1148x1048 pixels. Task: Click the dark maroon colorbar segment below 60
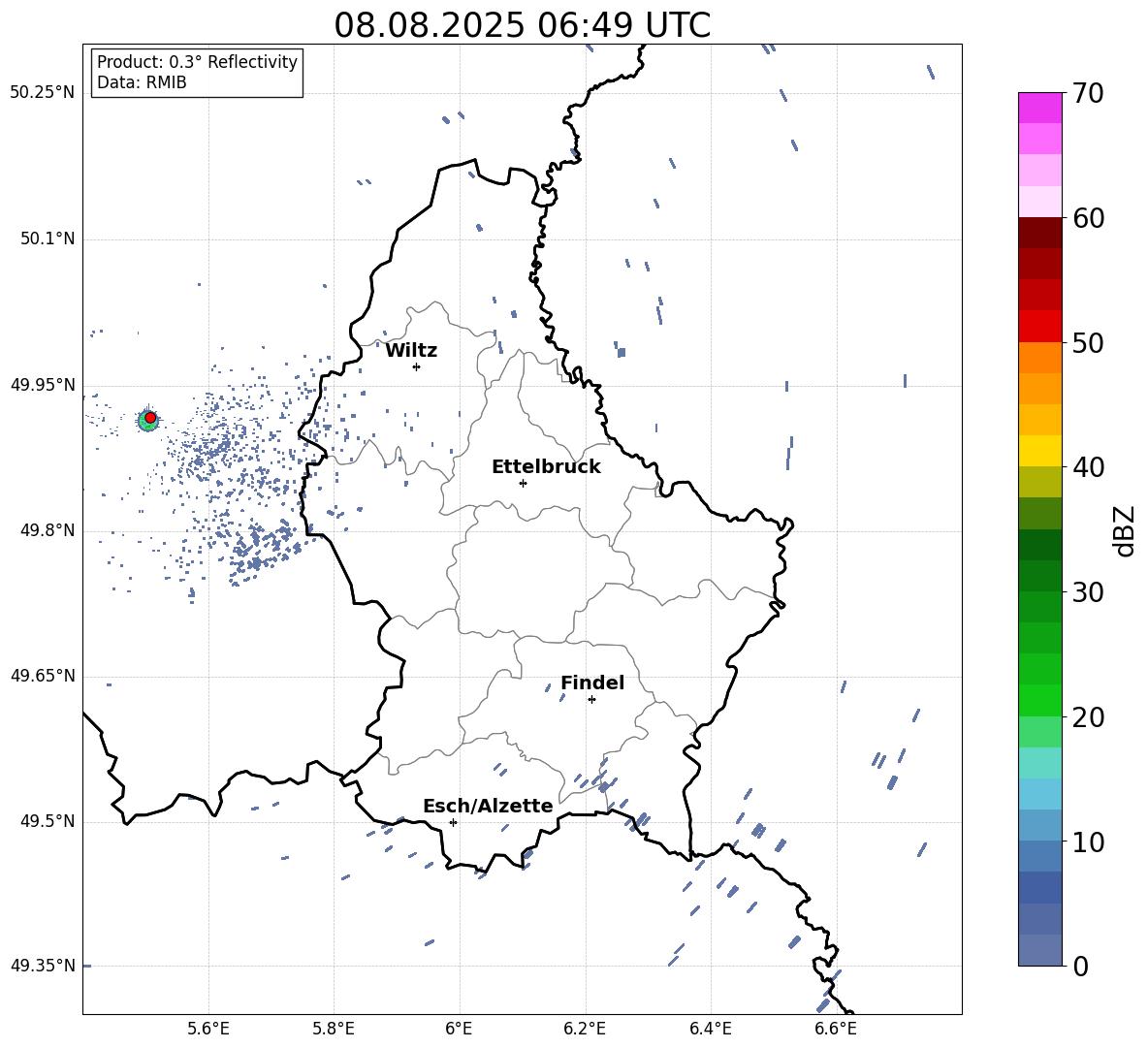[1039, 233]
